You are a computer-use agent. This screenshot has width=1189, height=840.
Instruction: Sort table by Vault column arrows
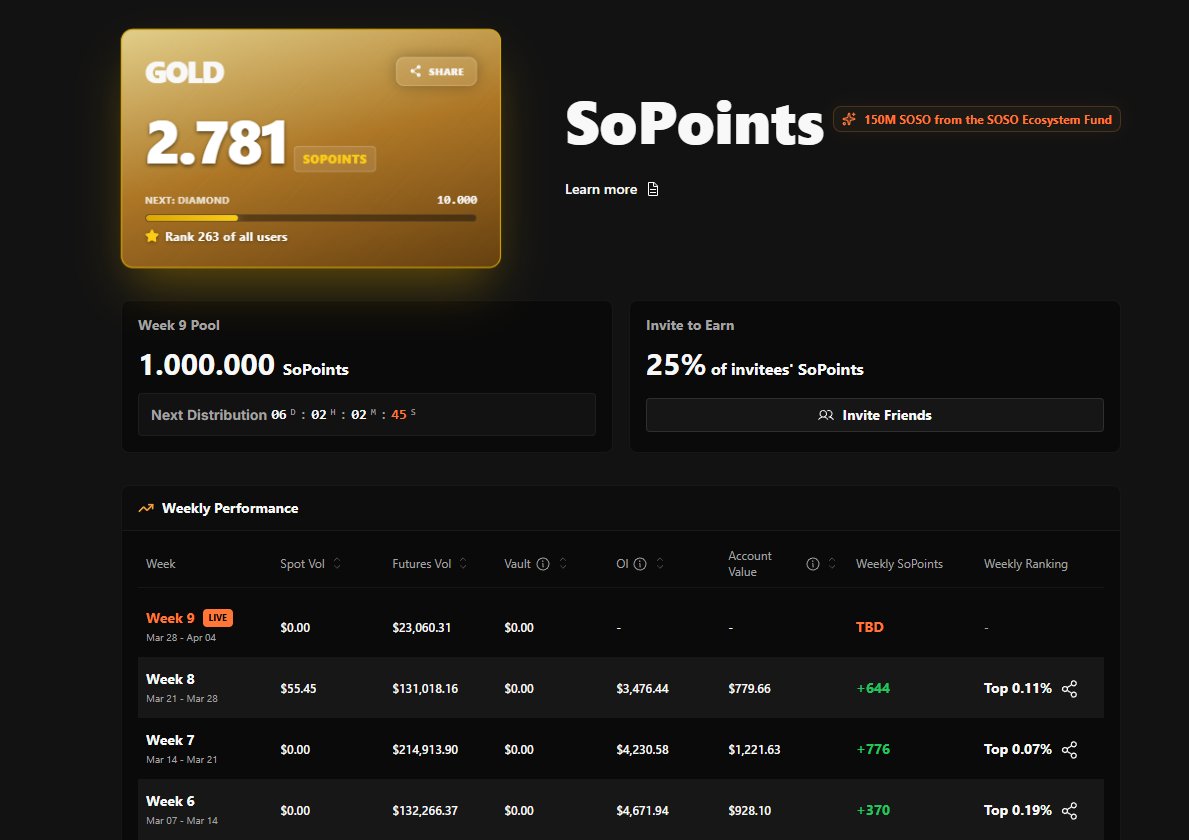pyautogui.click(x=563, y=563)
